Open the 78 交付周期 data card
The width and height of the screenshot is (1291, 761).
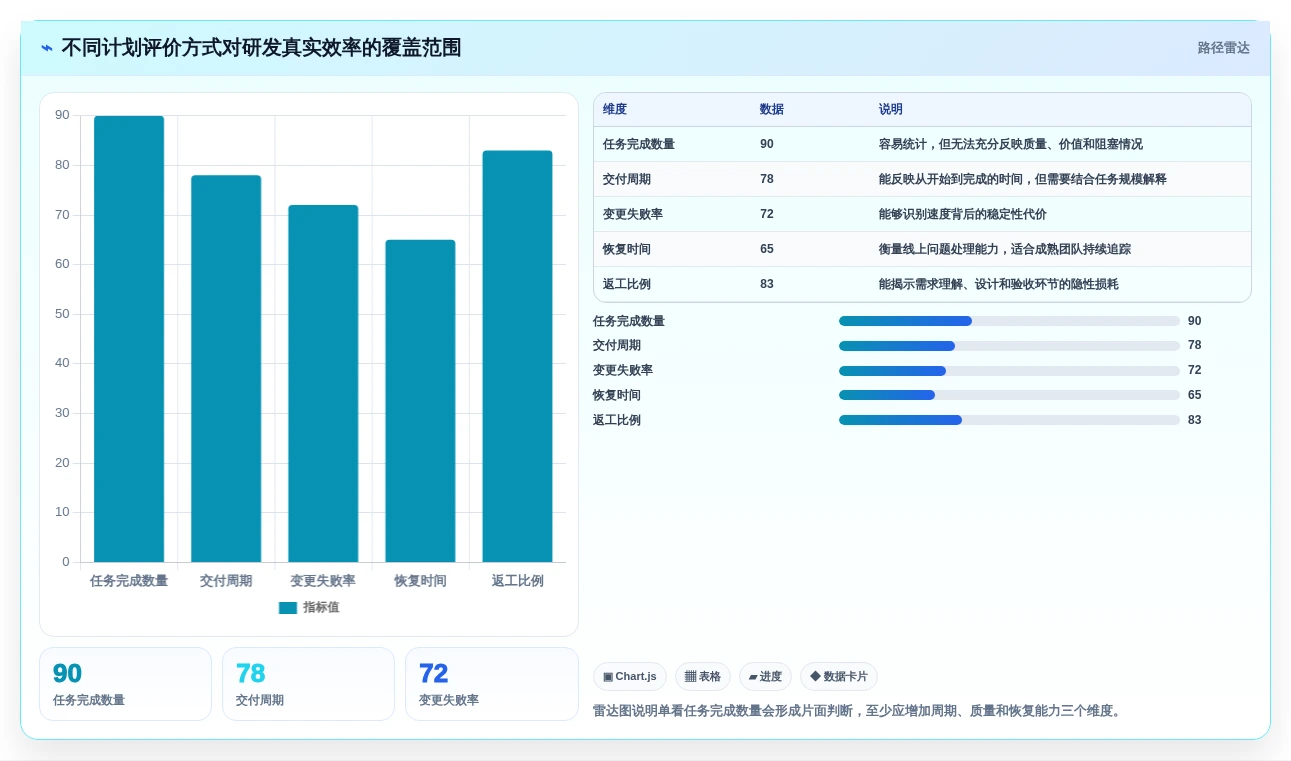pyautogui.click(x=308, y=684)
